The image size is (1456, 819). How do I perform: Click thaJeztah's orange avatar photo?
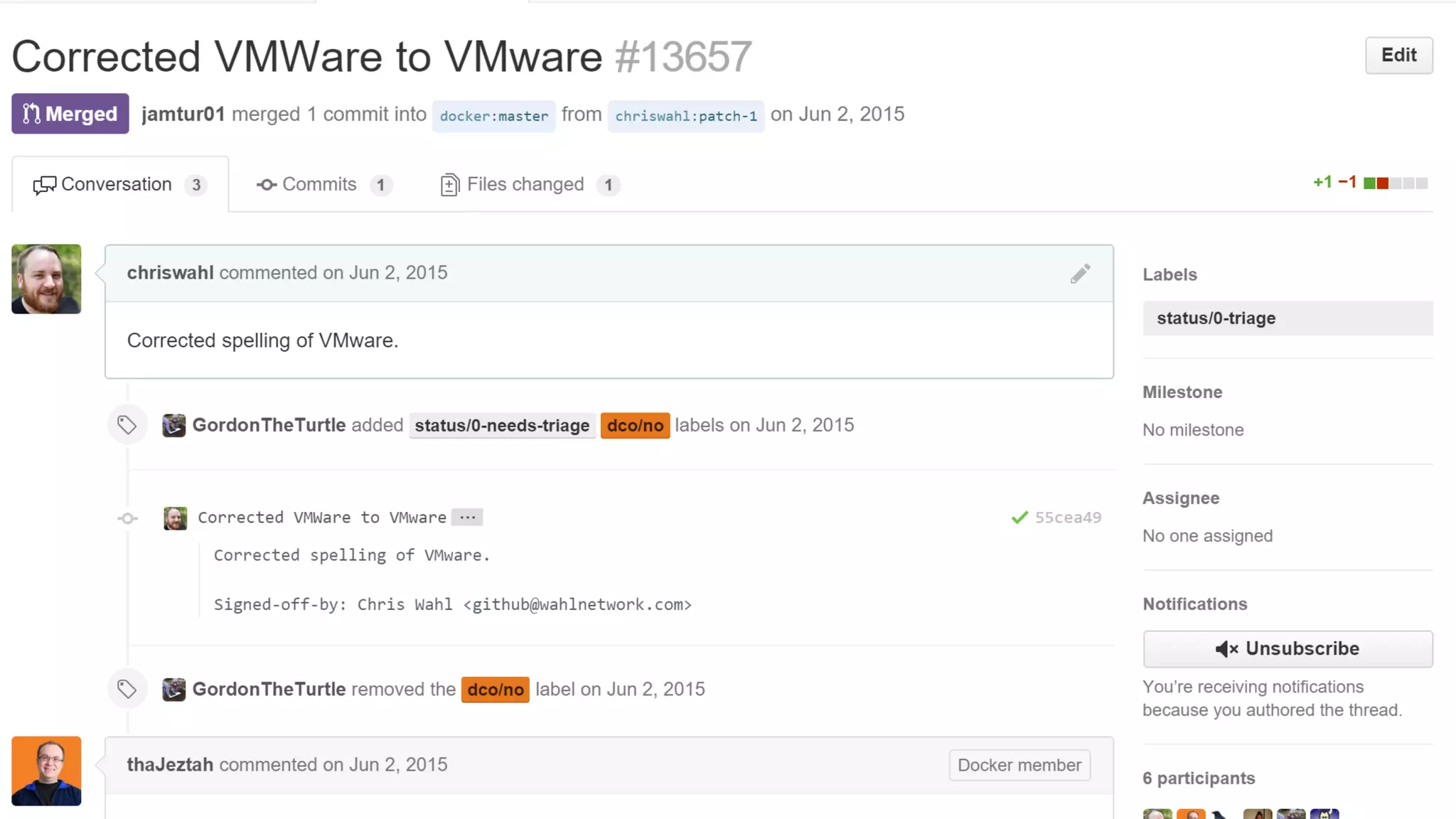(x=46, y=771)
